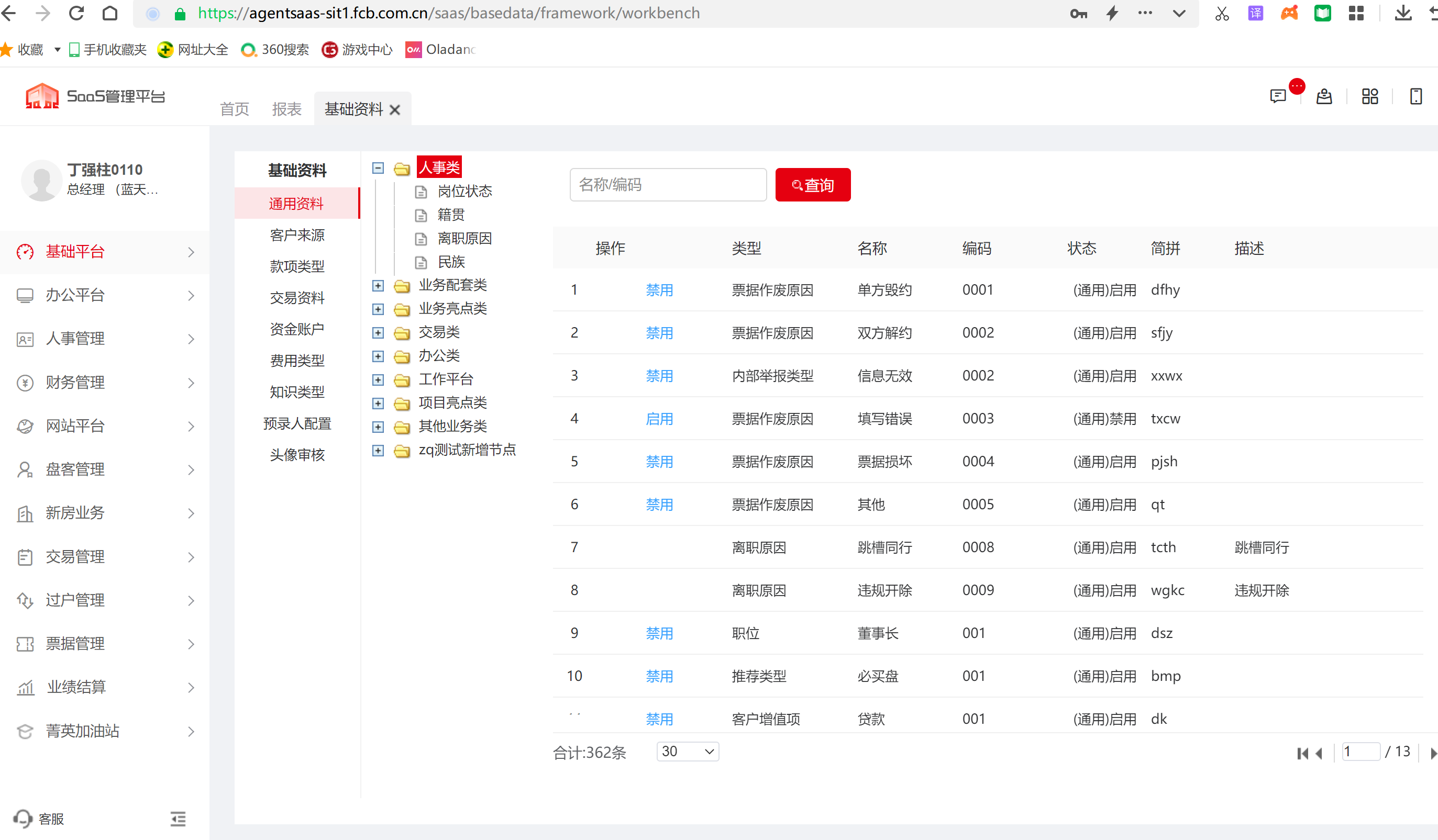Expand the 菁英加油站 sidebar menu
The width and height of the screenshot is (1438, 840).
(x=104, y=731)
